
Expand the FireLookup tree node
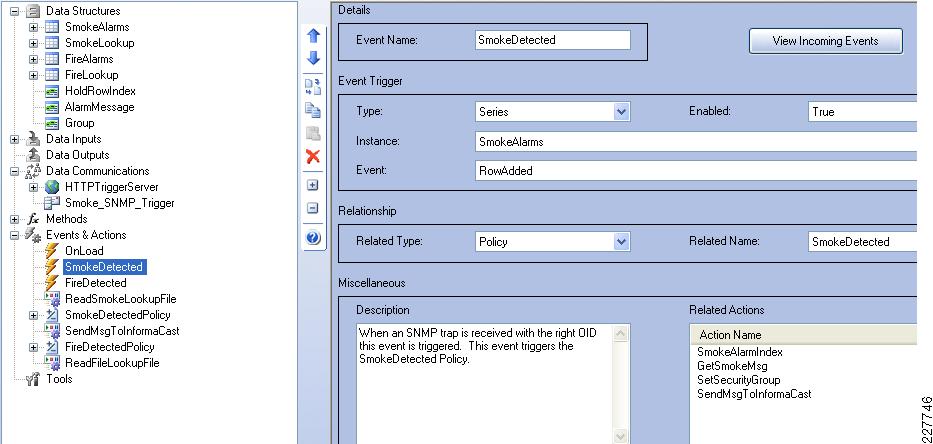[x=33, y=76]
